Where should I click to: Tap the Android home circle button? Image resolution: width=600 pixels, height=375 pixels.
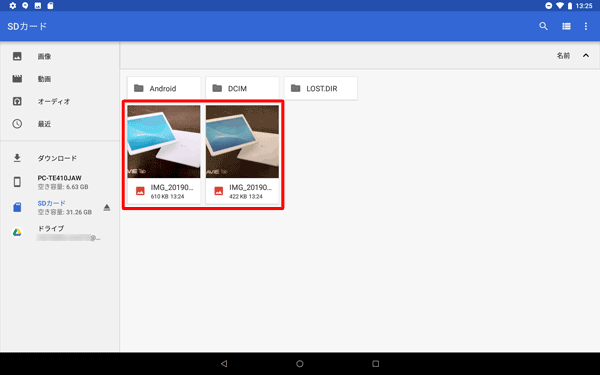[x=300, y=364]
